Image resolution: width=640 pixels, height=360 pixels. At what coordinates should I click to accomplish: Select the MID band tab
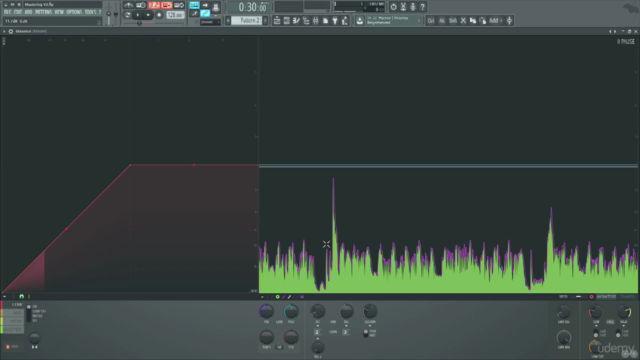pos(13,313)
